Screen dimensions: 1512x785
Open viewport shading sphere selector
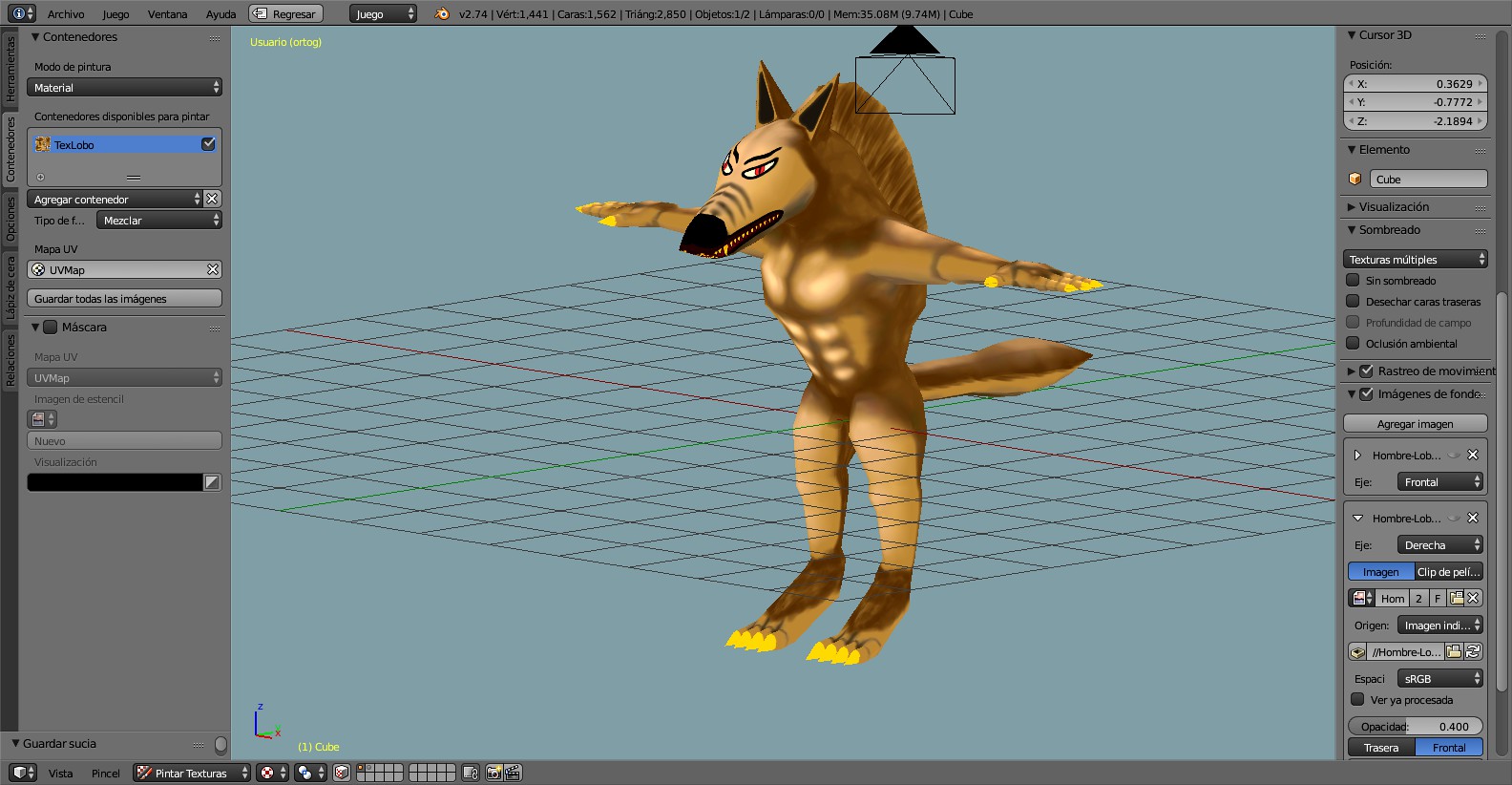pyautogui.click(x=272, y=773)
